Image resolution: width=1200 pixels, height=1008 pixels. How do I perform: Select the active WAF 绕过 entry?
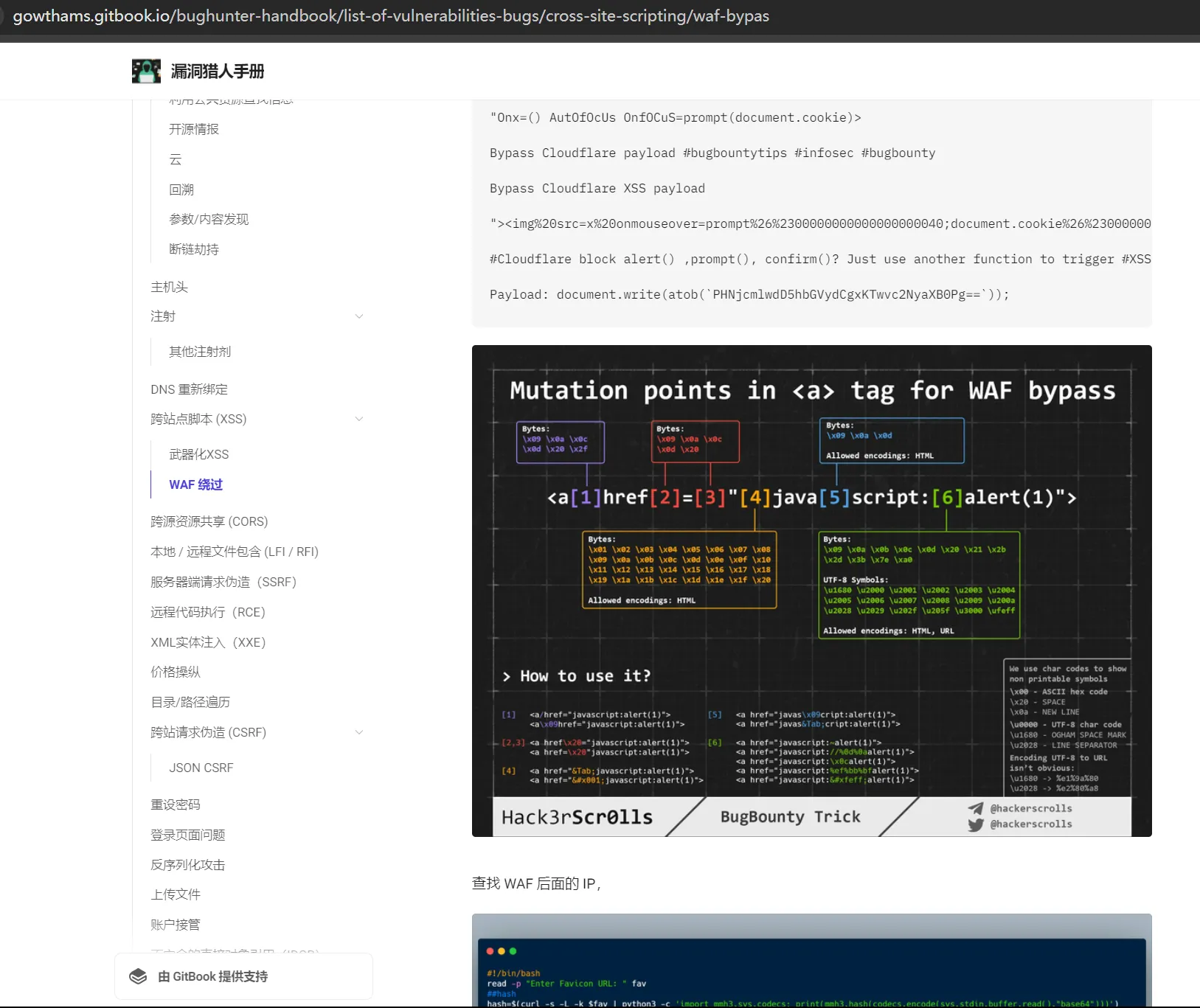click(x=196, y=484)
